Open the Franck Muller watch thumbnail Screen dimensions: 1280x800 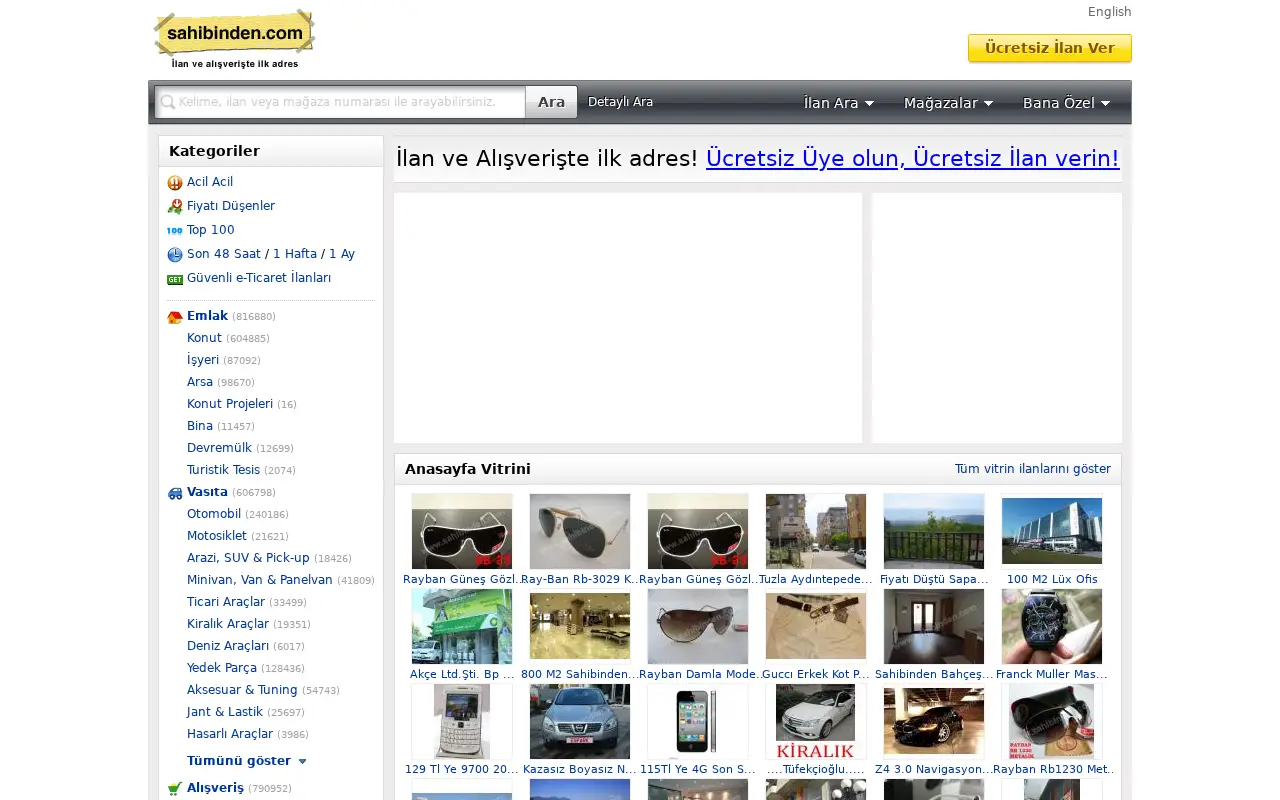pyautogui.click(x=1052, y=626)
